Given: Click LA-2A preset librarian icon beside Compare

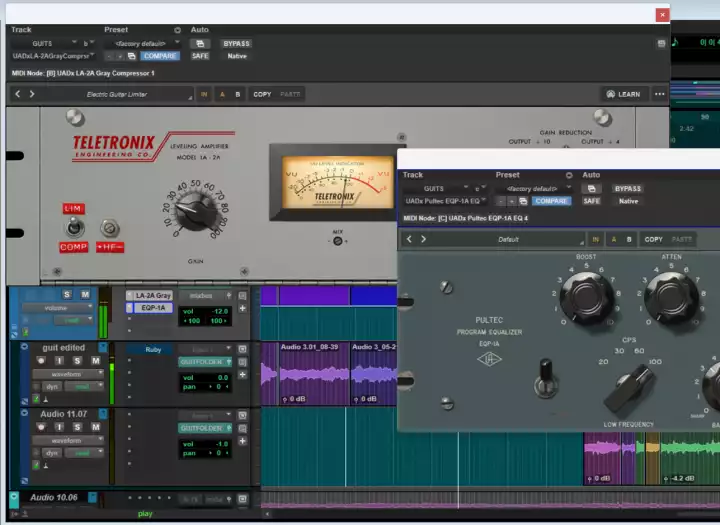Looking at the screenshot, I should pos(132,56).
